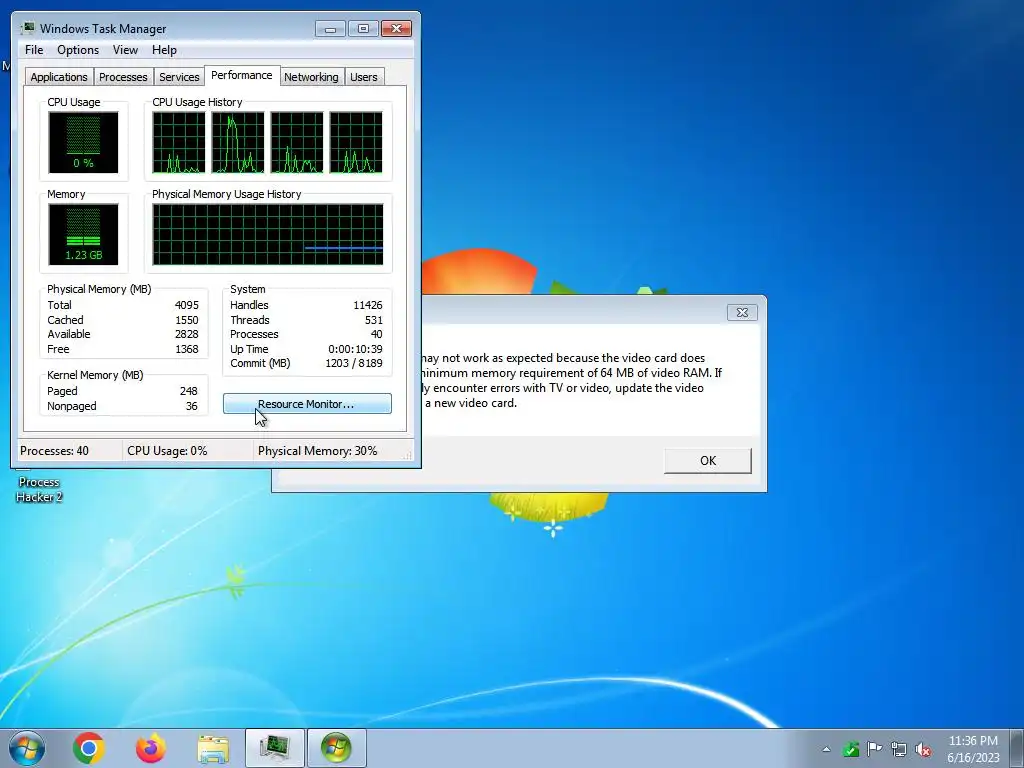The height and width of the screenshot is (768, 1024).
Task: Click the first CPU Usage History graph
Action: pyautogui.click(x=178, y=142)
